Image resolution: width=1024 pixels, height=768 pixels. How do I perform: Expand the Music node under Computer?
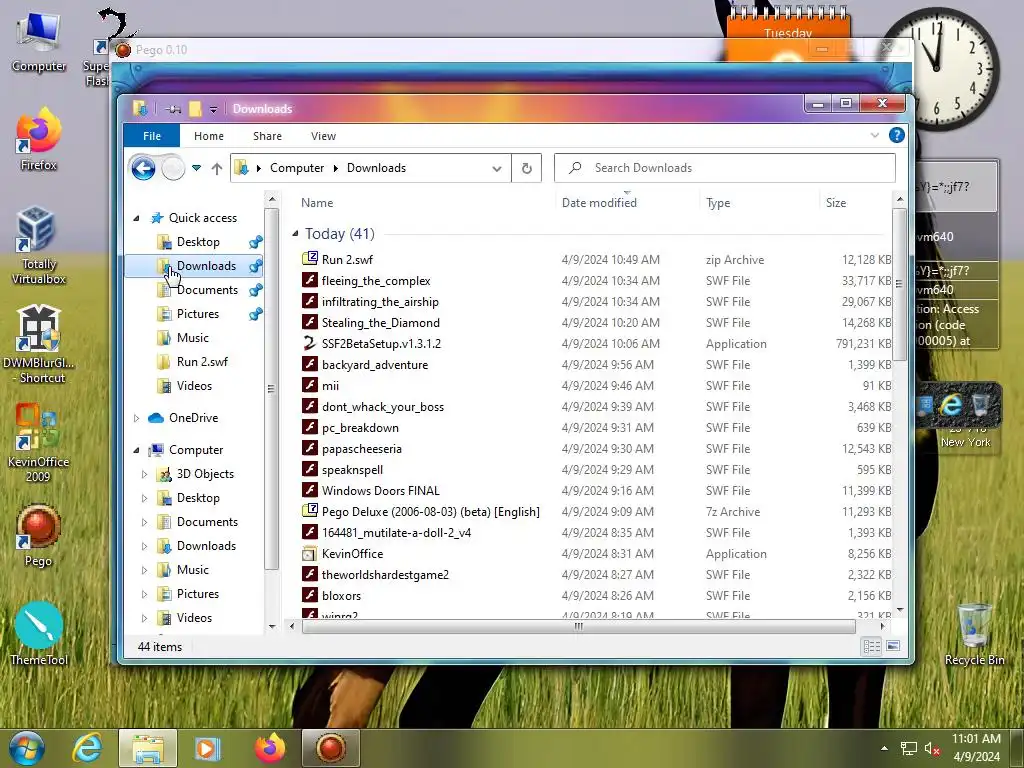point(144,570)
